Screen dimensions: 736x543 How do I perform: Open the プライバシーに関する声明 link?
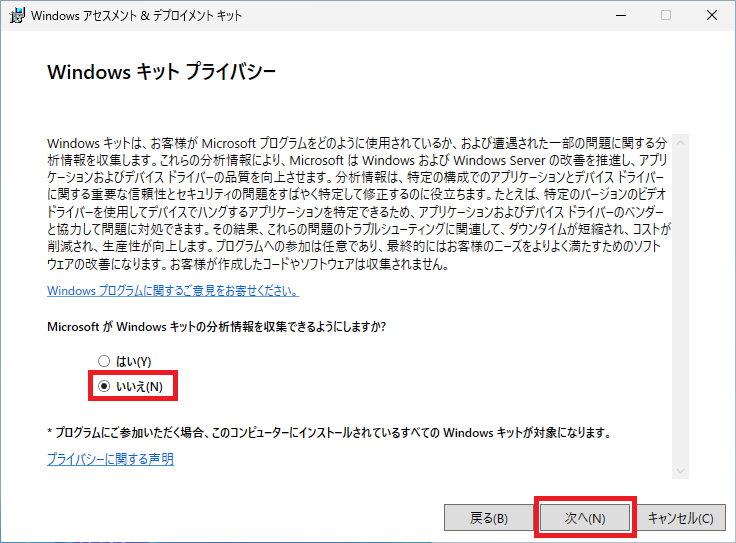(x=110, y=459)
